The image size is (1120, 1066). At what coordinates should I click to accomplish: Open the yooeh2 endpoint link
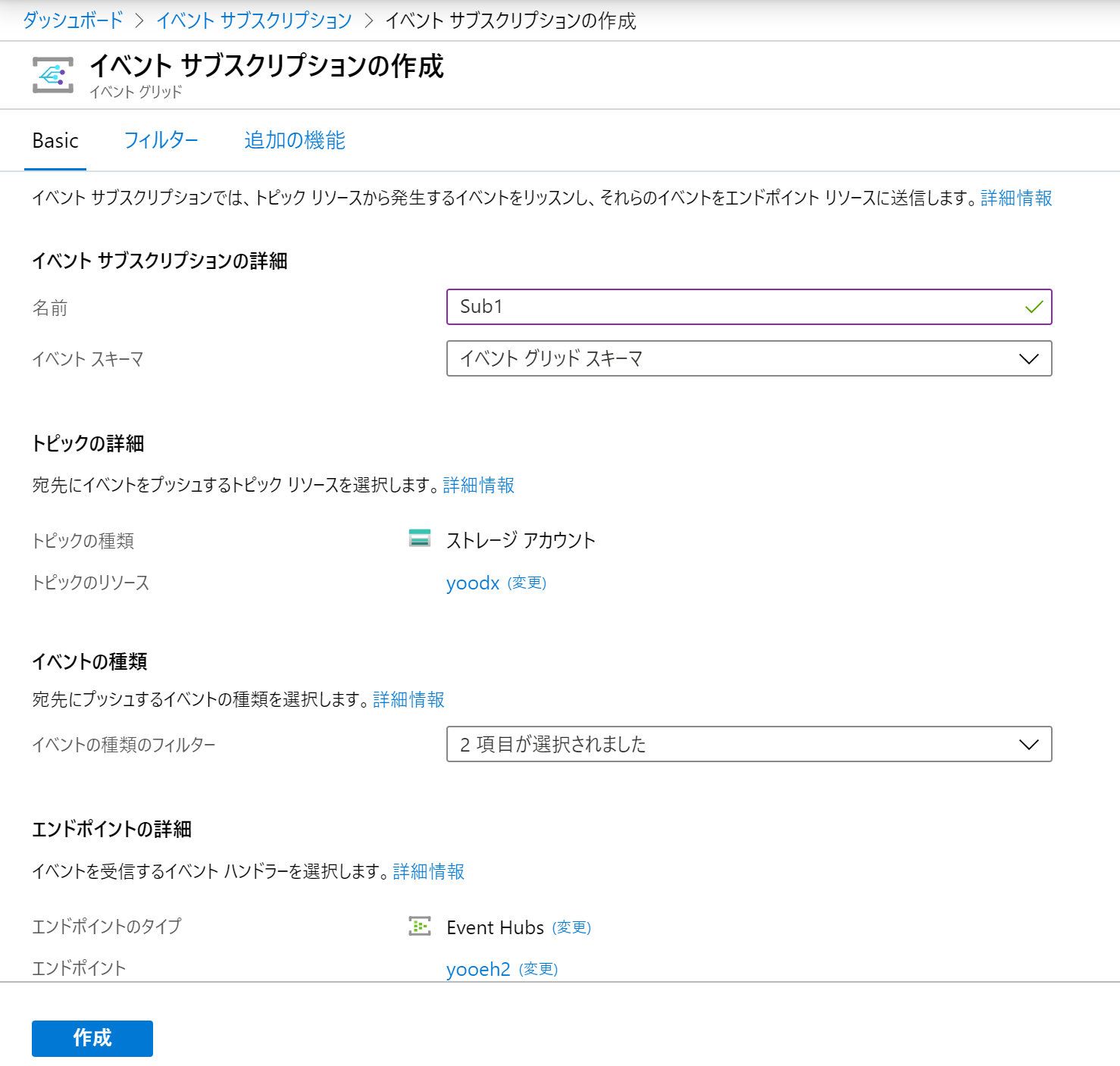[478, 969]
